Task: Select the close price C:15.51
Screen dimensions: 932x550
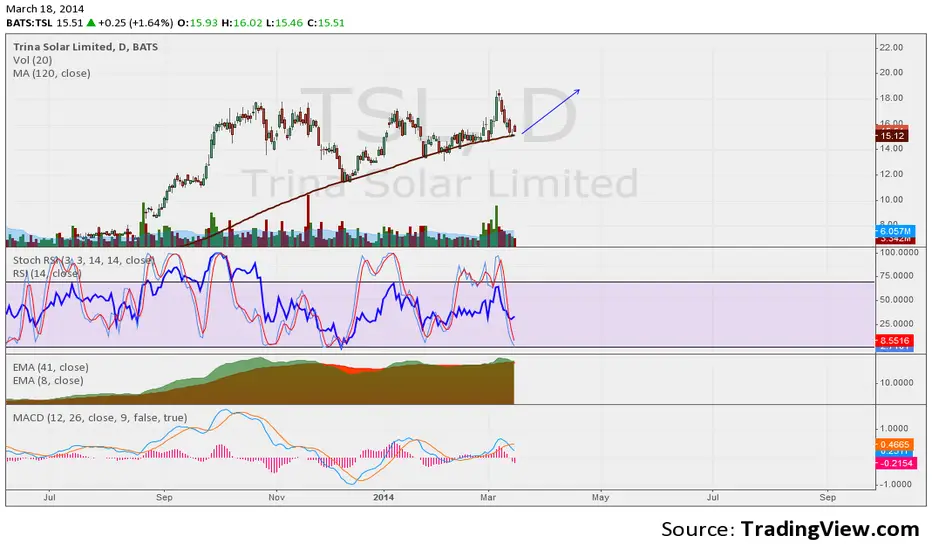Action: click(326, 23)
